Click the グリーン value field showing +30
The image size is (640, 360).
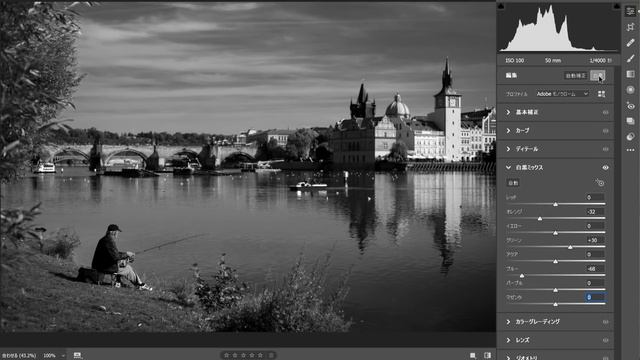595,240
